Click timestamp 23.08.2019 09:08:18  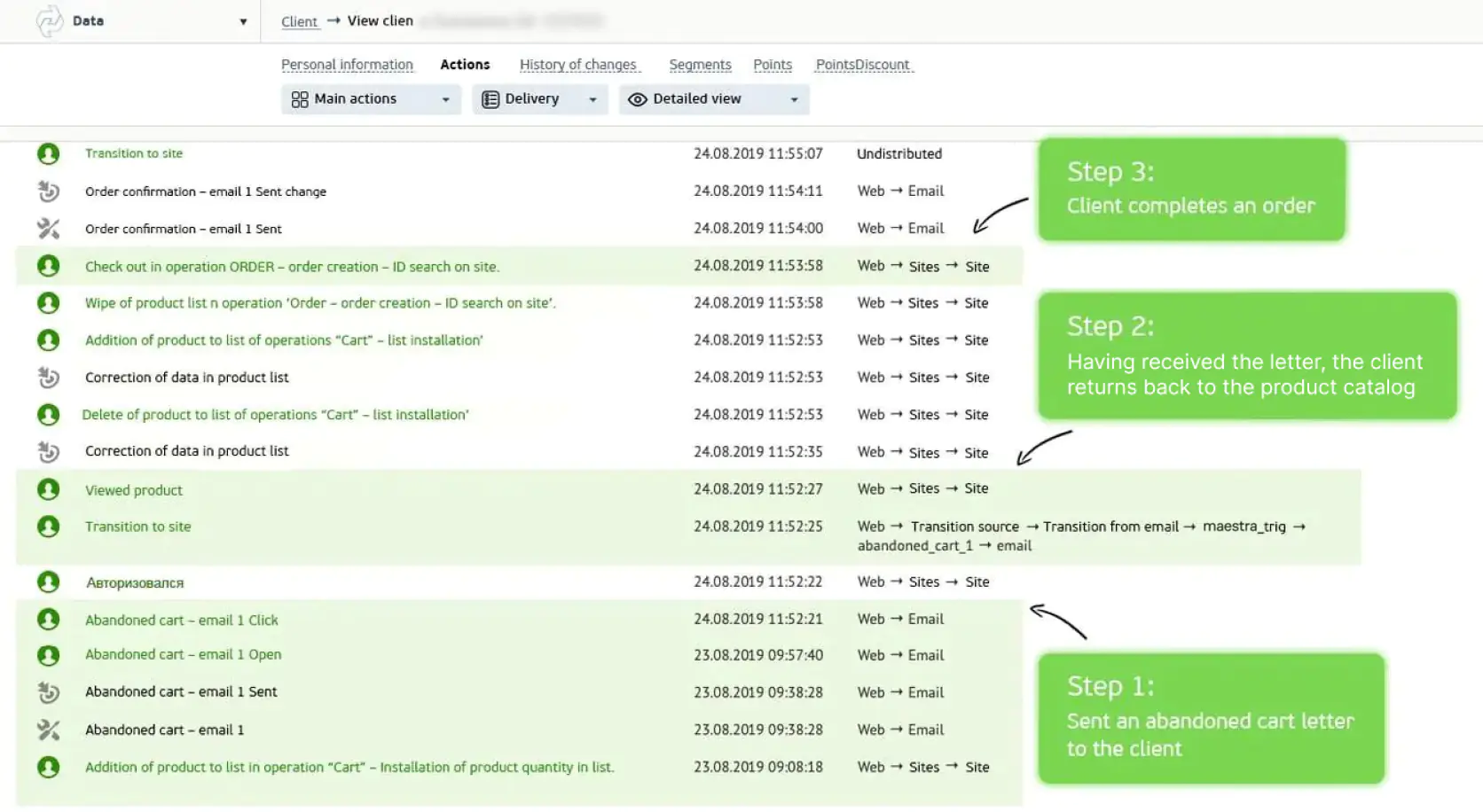tap(758, 767)
